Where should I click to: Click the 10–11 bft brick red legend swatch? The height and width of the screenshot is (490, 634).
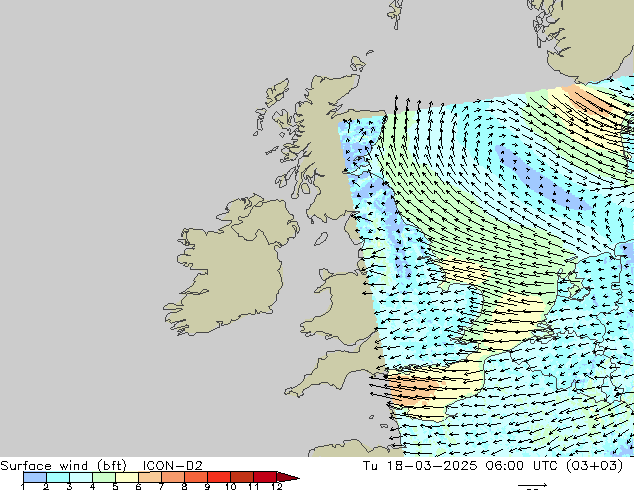coord(242,477)
